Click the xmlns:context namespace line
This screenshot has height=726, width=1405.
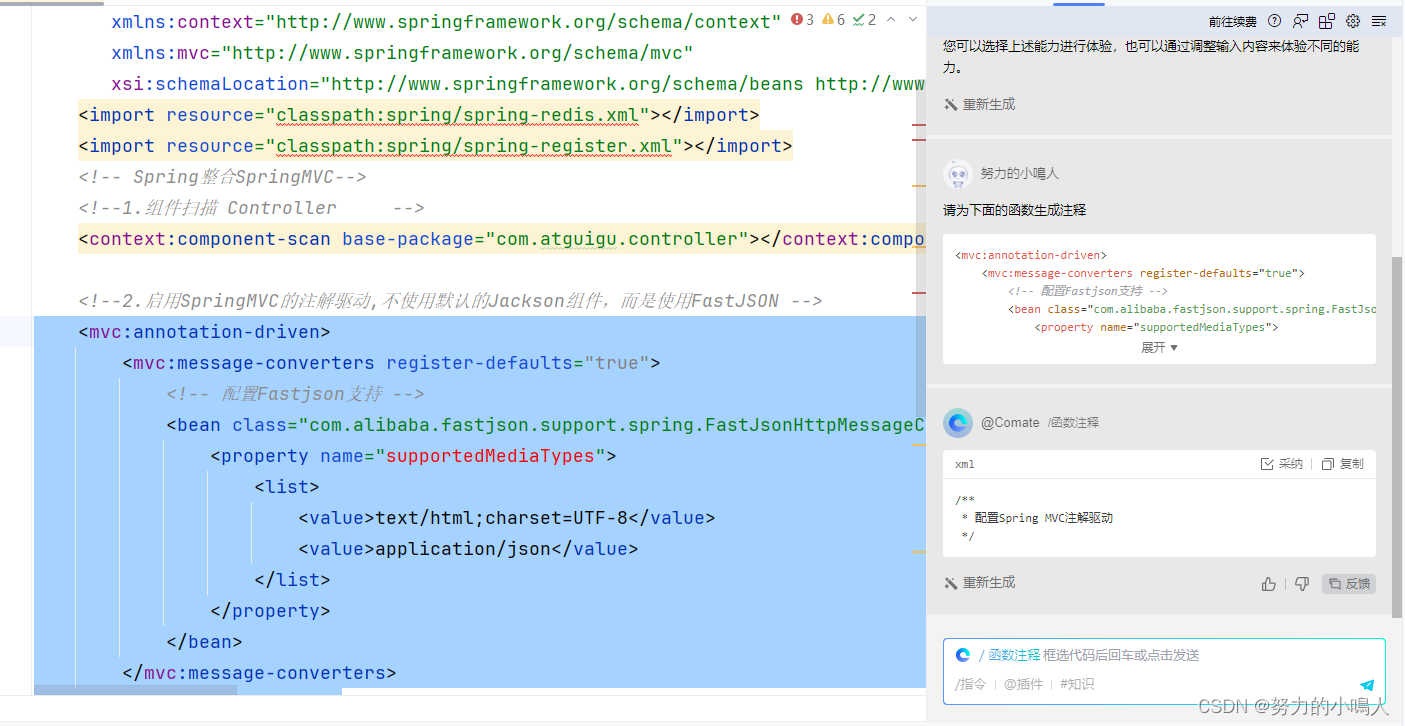pyautogui.click(x=446, y=21)
